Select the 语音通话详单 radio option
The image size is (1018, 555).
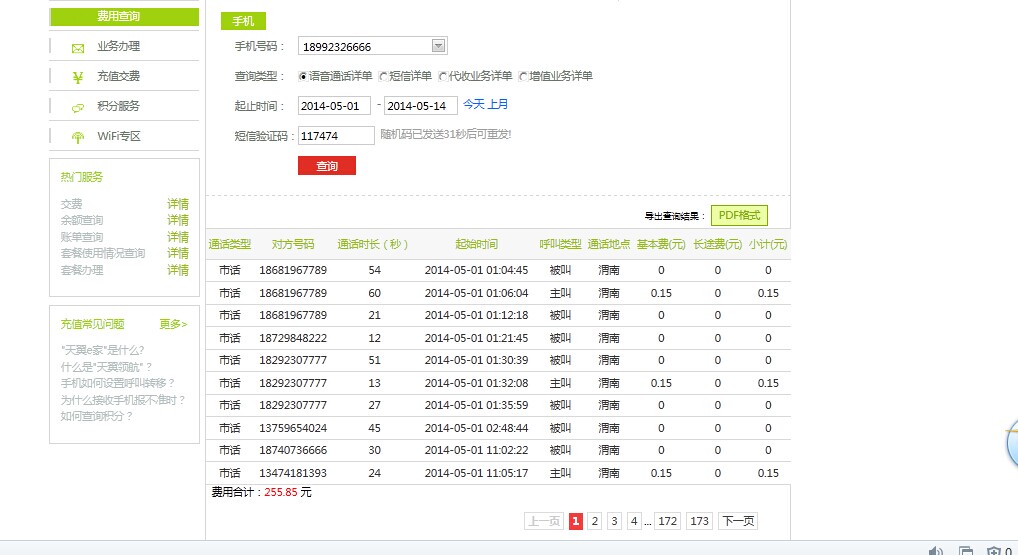(303, 77)
